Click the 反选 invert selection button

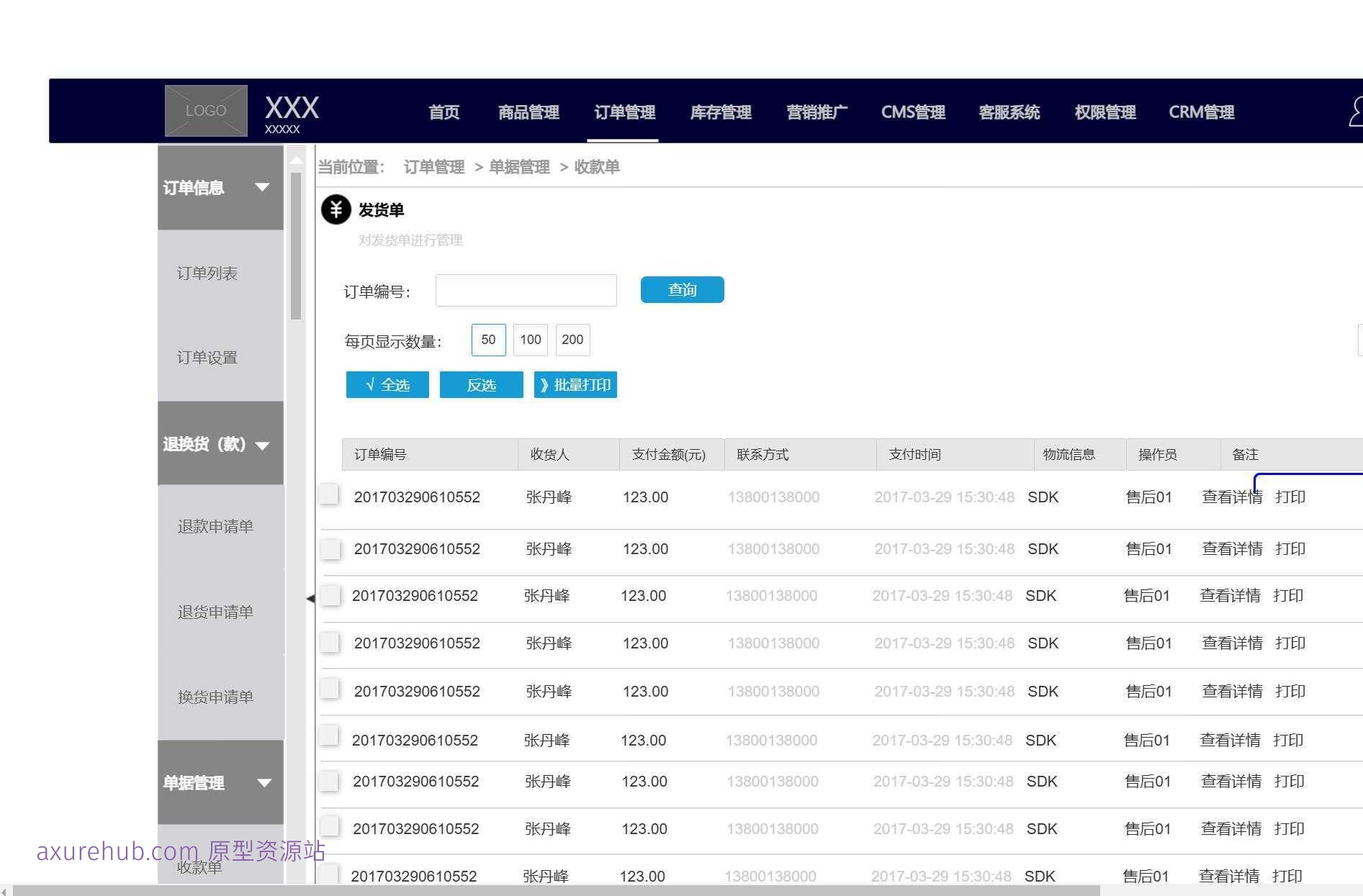480,384
